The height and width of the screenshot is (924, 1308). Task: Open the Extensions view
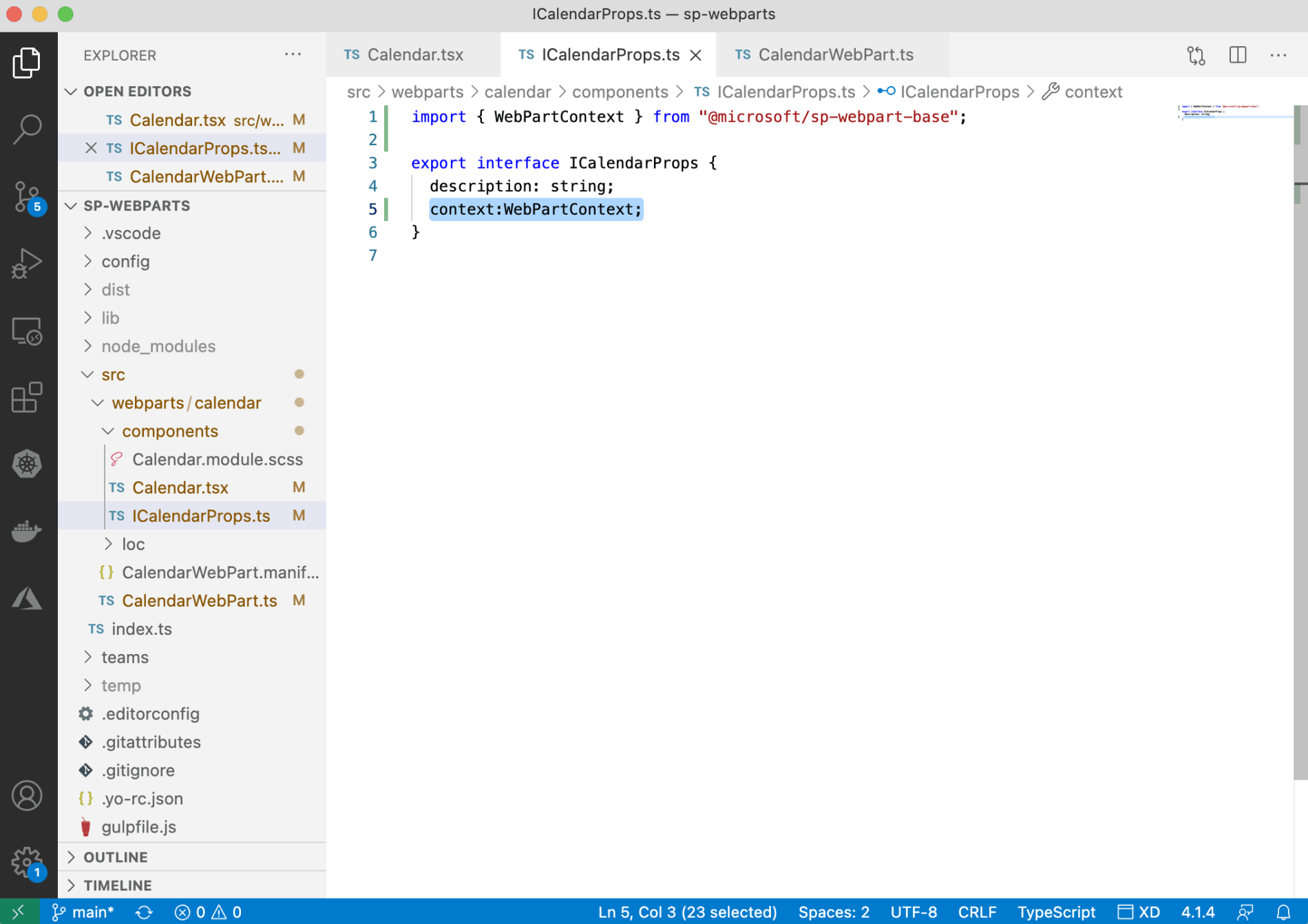coord(28,397)
